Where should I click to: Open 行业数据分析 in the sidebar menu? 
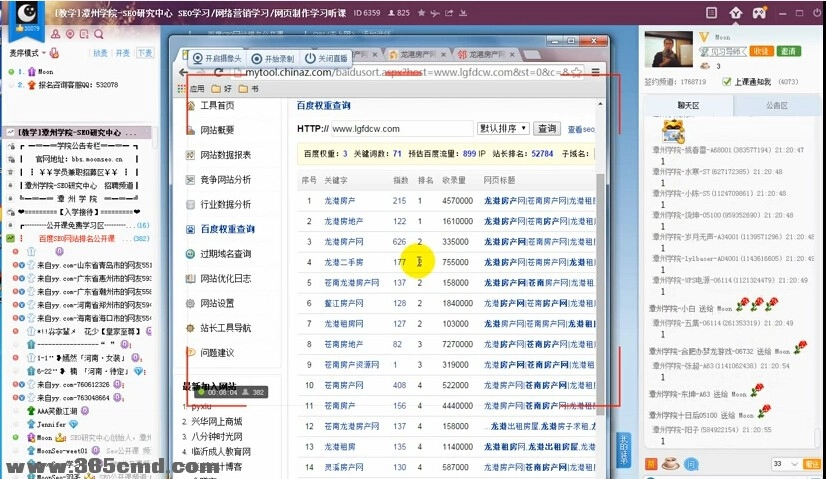tap(225, 204)
